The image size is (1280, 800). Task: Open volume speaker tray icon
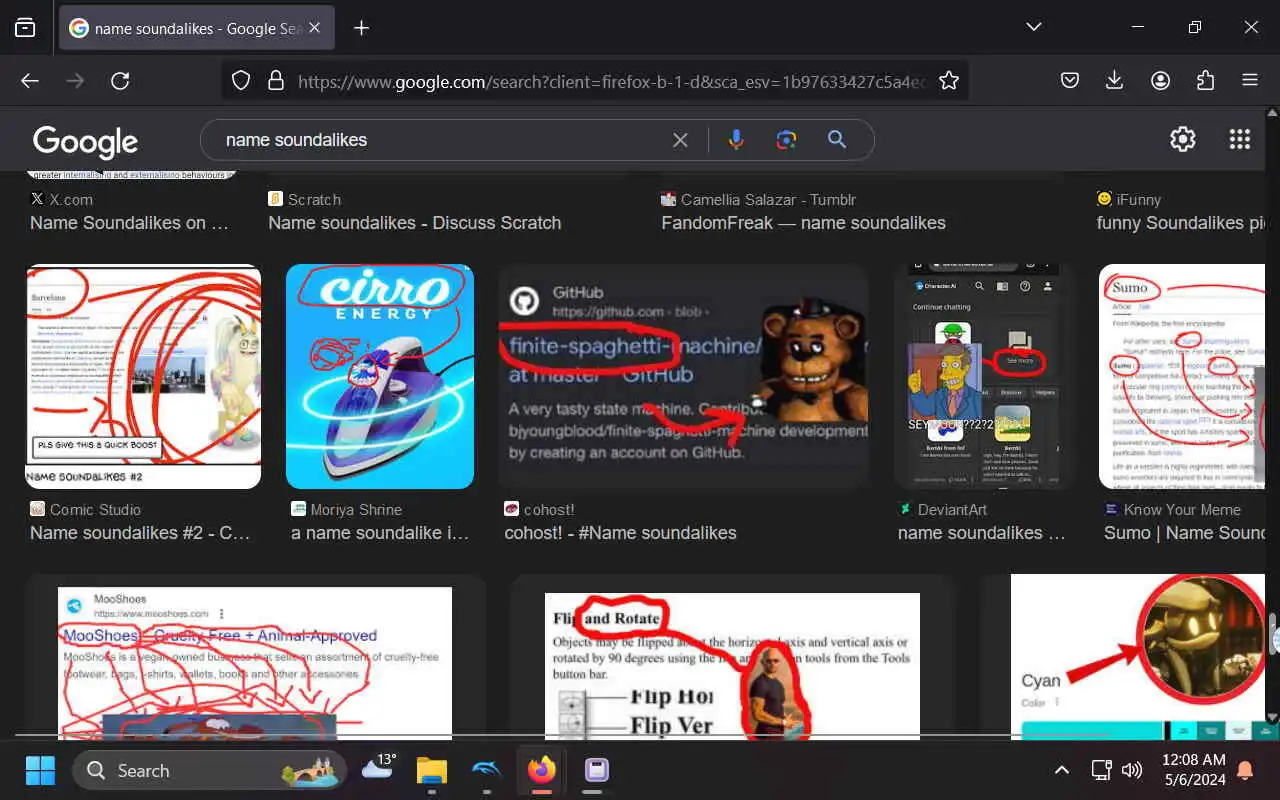(x=1132, y=770)
